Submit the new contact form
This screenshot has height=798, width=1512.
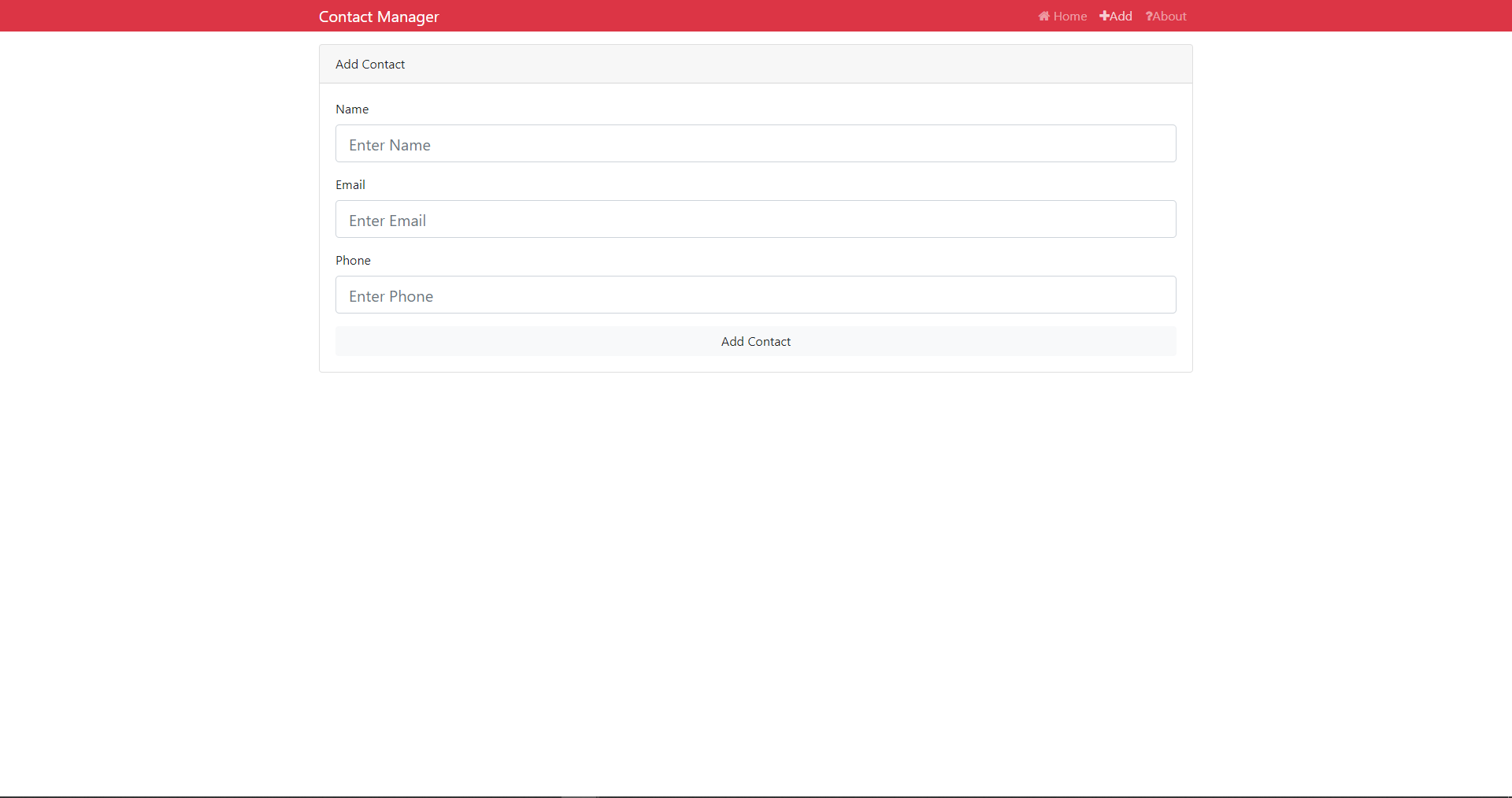click(x=755, y=341)
